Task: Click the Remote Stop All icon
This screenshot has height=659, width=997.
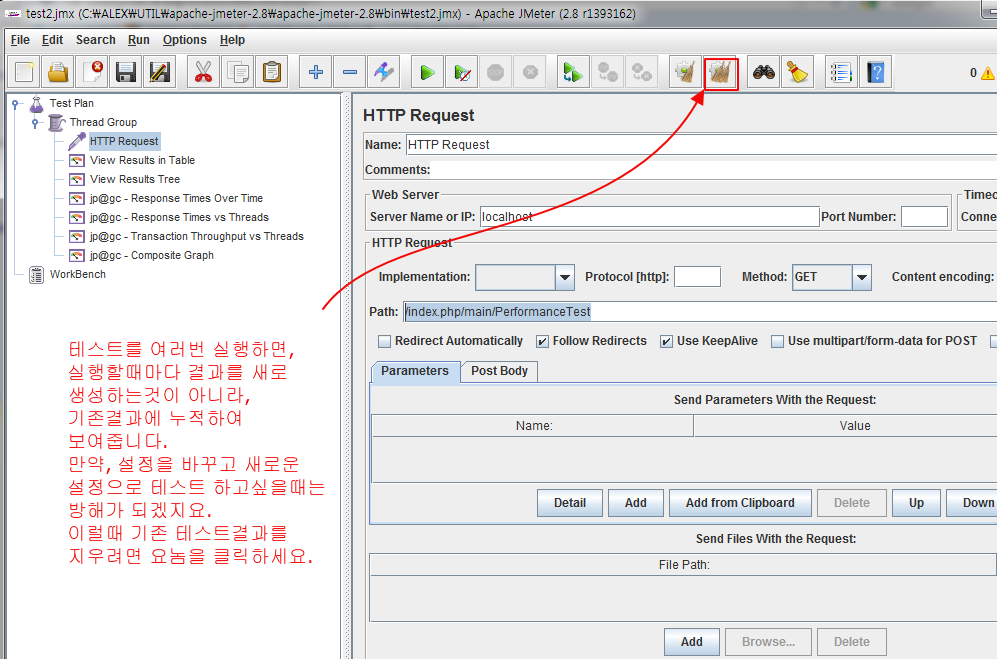Action: click(607, 73)
